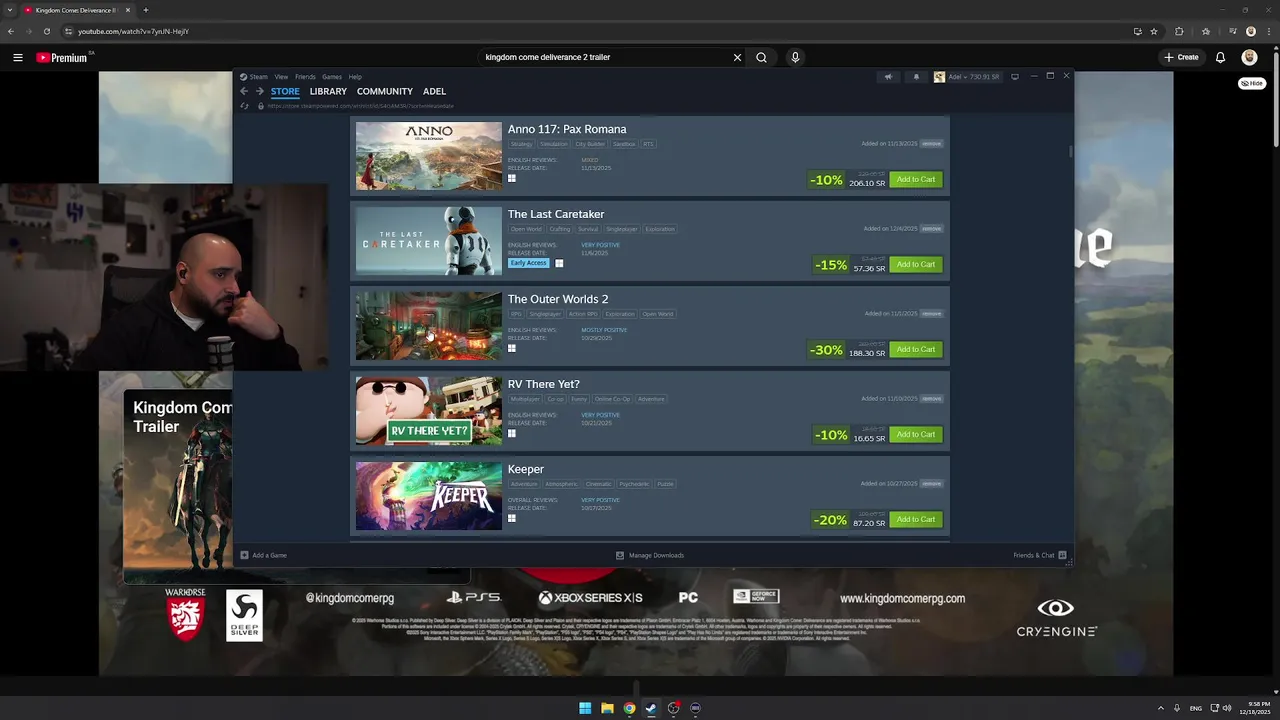This screenshot has height=720, width=1280.
Task: Switch to the COMMUNITY tab
Action: [x=385, y=91]
